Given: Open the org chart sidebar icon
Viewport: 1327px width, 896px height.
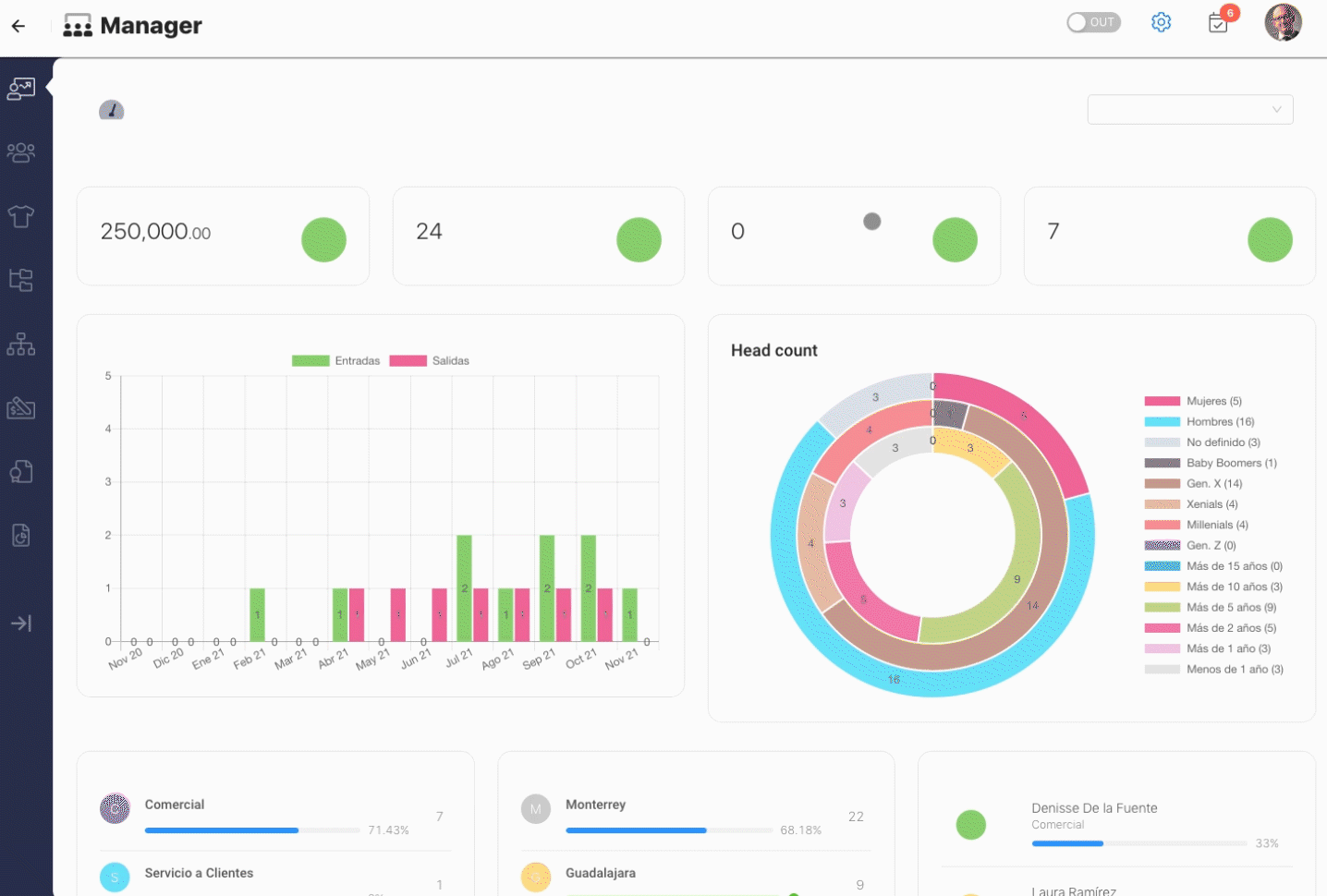Looking at the screenshot, I should (x=21, y=345).
